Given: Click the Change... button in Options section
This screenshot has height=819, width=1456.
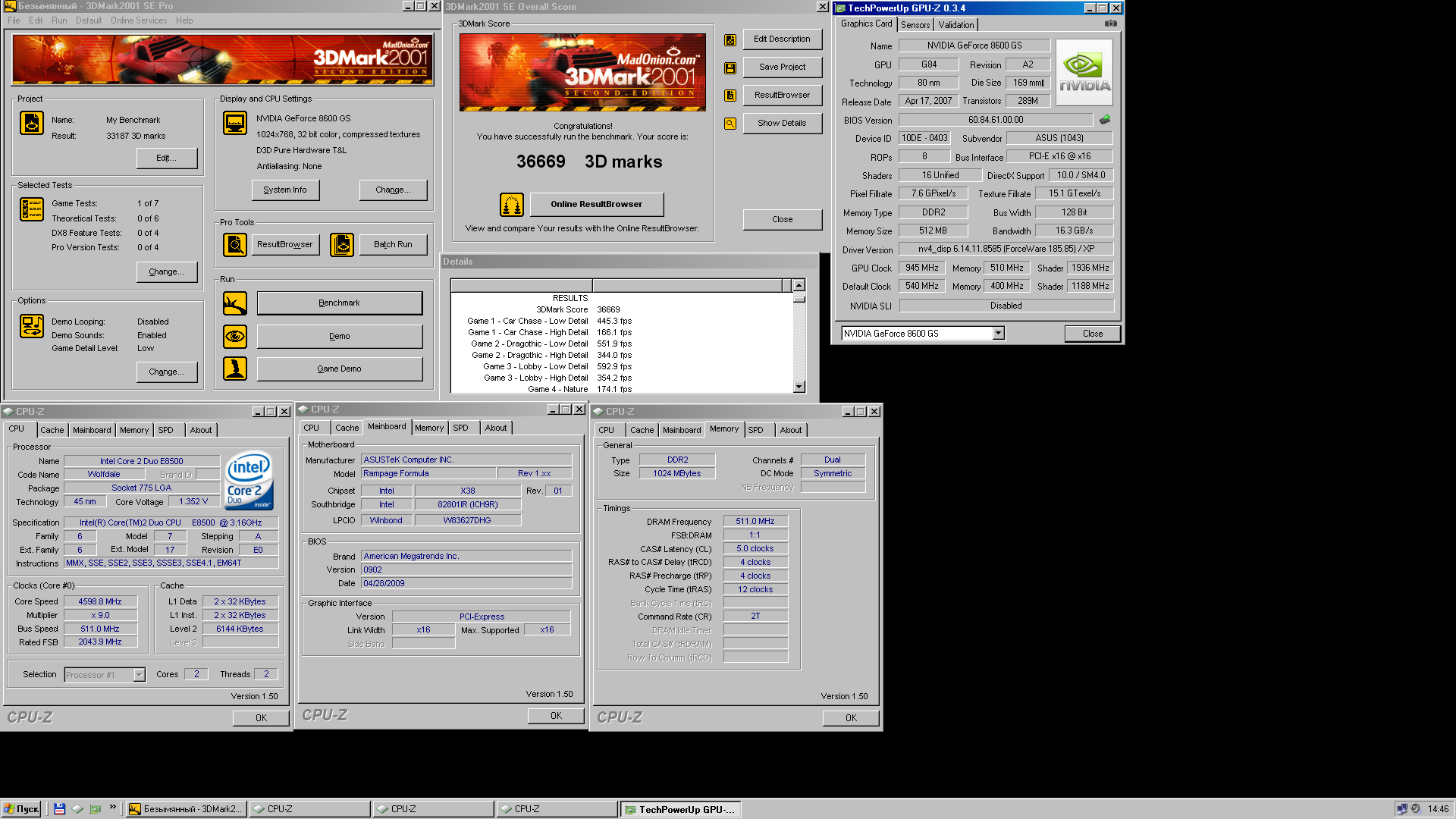Looking at the screenshot, I should [166, 372].
